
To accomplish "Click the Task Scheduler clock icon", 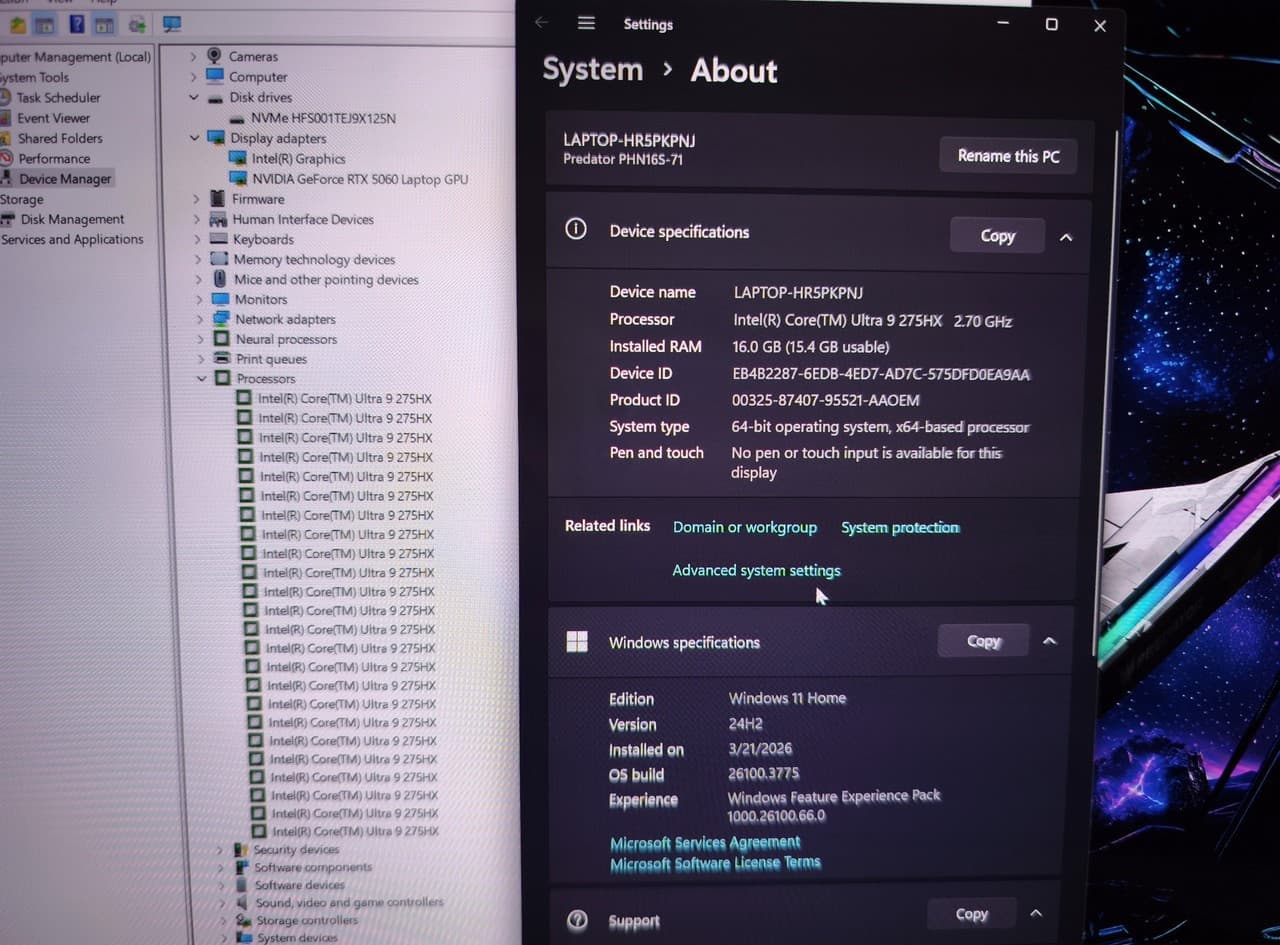I will 5,97.
